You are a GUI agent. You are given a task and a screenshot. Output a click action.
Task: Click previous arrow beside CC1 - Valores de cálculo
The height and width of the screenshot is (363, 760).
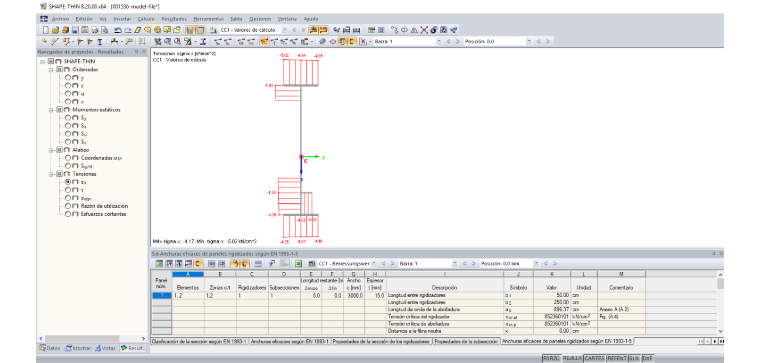pos(294,30)
